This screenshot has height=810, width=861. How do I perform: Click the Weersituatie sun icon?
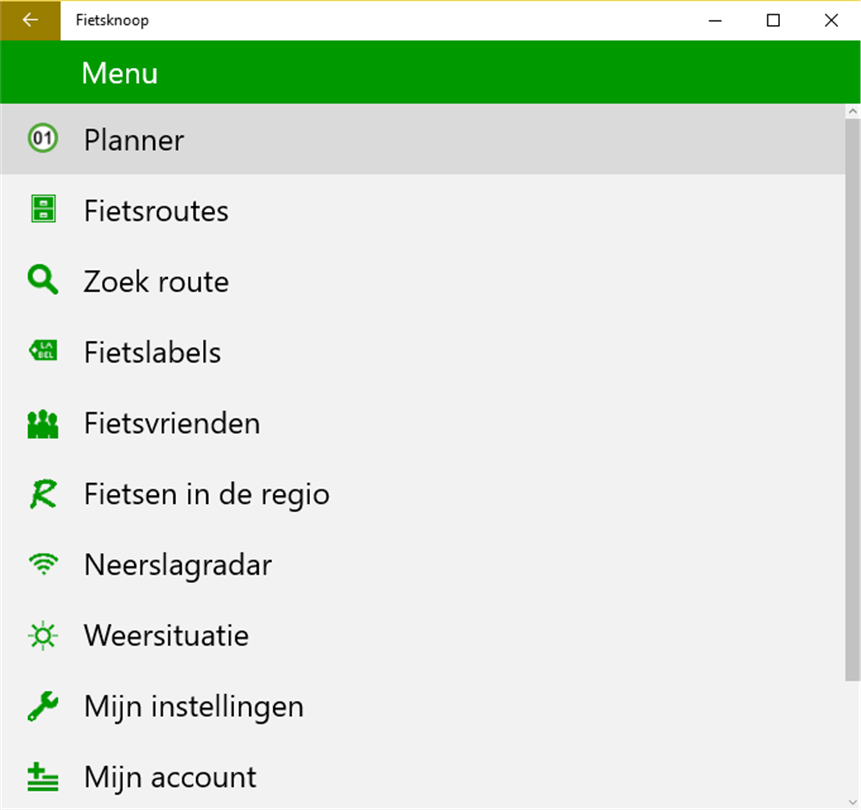[42, 636]
